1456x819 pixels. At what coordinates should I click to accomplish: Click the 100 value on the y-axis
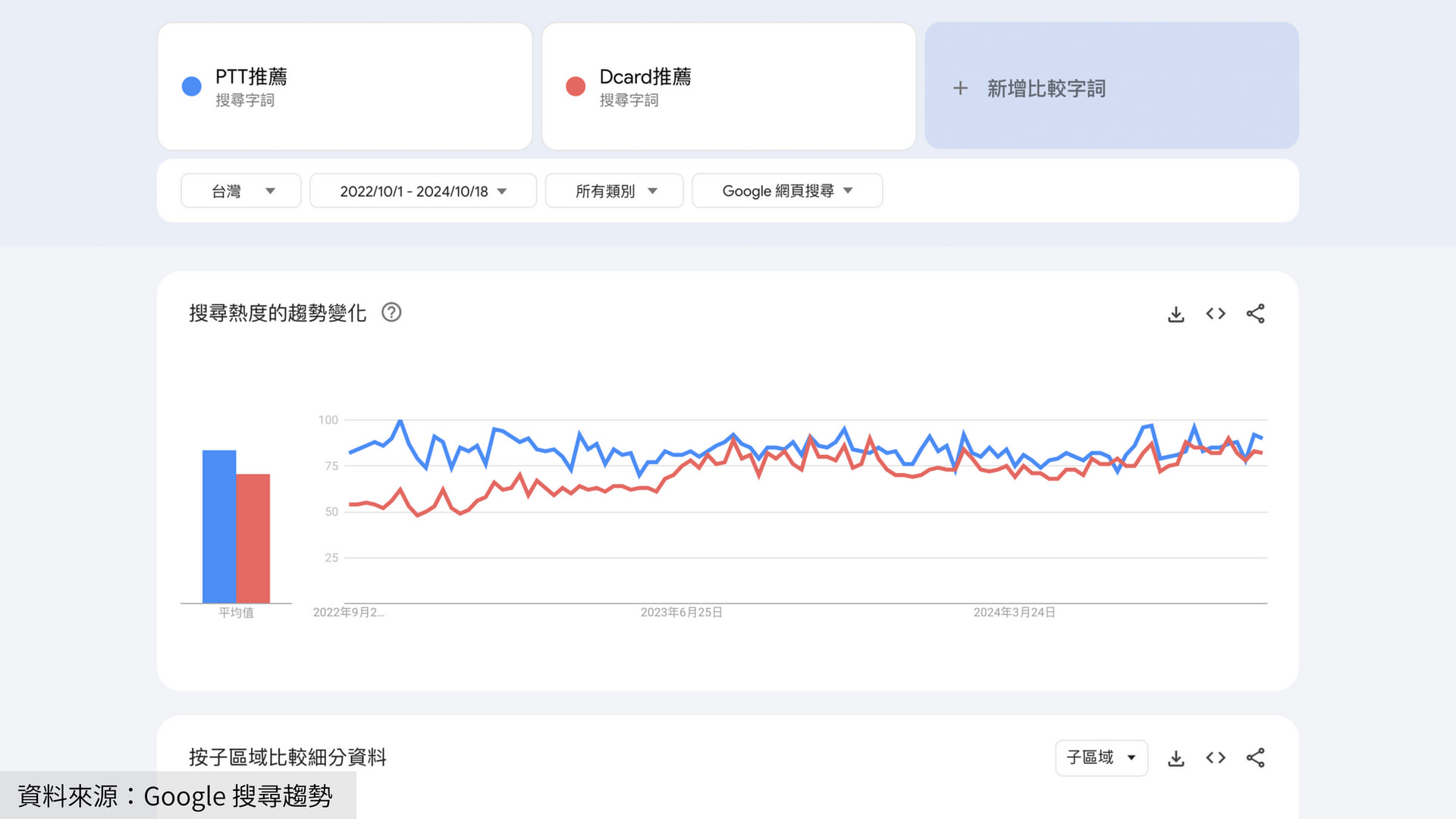pos(328,420)
